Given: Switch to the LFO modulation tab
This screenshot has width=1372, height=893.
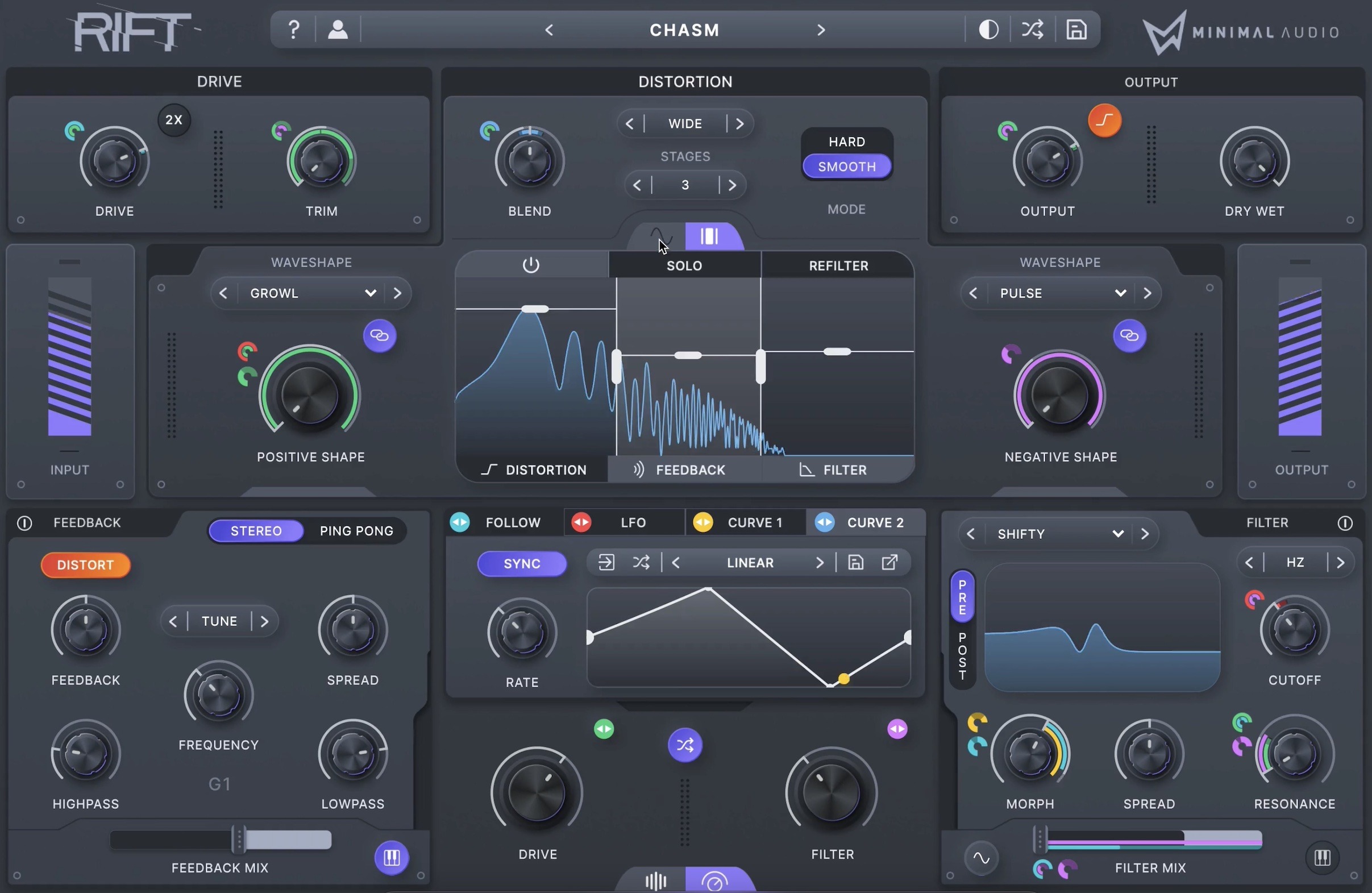Looking at the screenshot, I should 633,522.
